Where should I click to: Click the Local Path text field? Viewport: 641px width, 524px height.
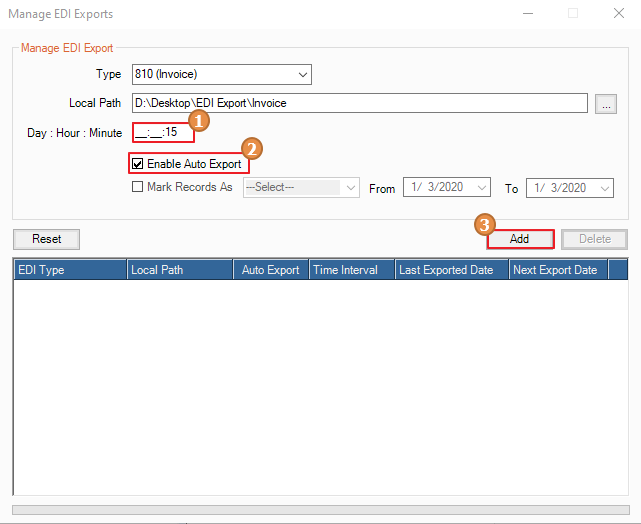pyautogui.click(x=358, y=103)
